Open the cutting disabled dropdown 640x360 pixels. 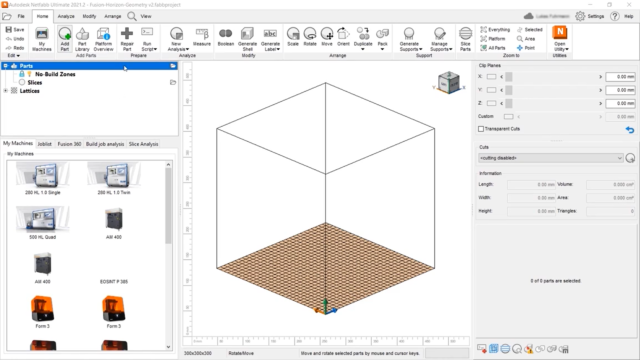551,158
